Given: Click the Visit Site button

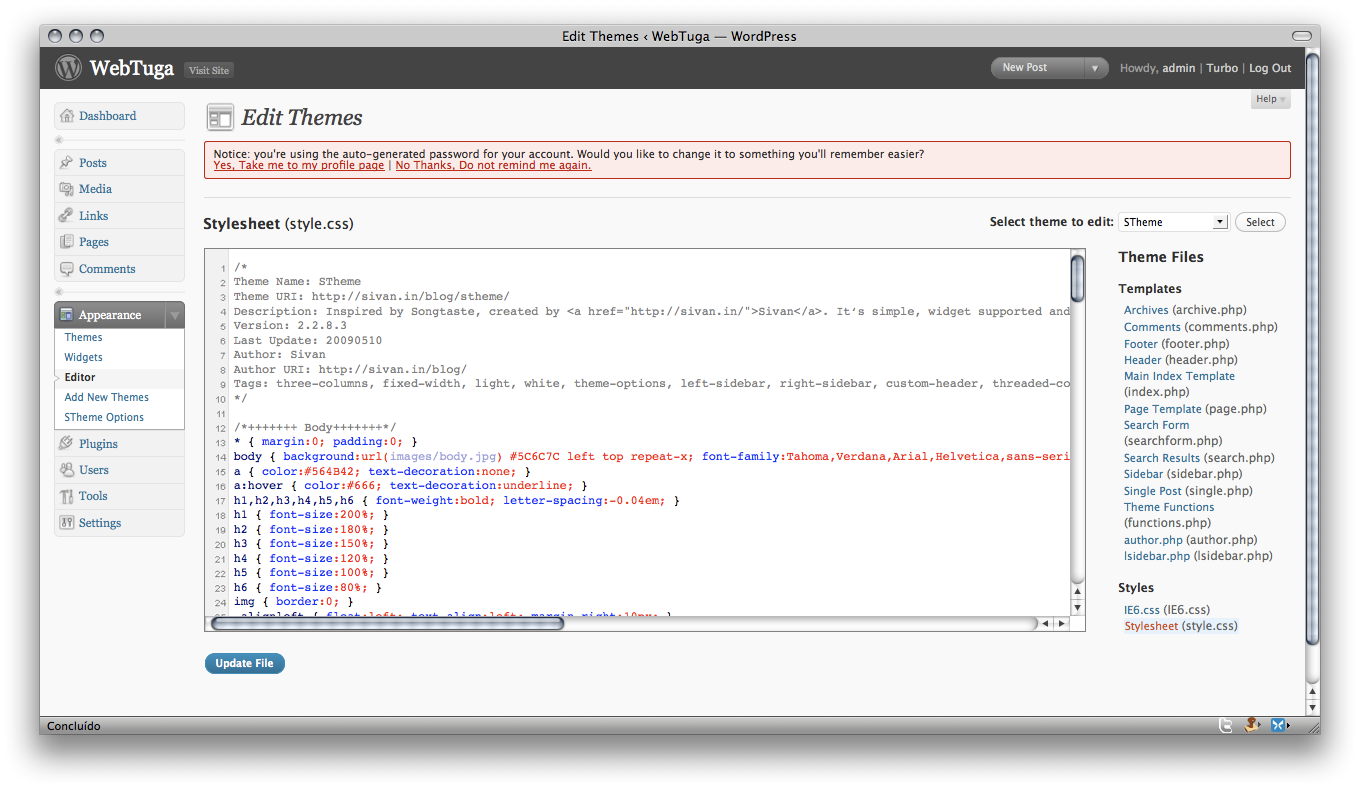Looking at the screenshot, I should click(x=209, y=70).
